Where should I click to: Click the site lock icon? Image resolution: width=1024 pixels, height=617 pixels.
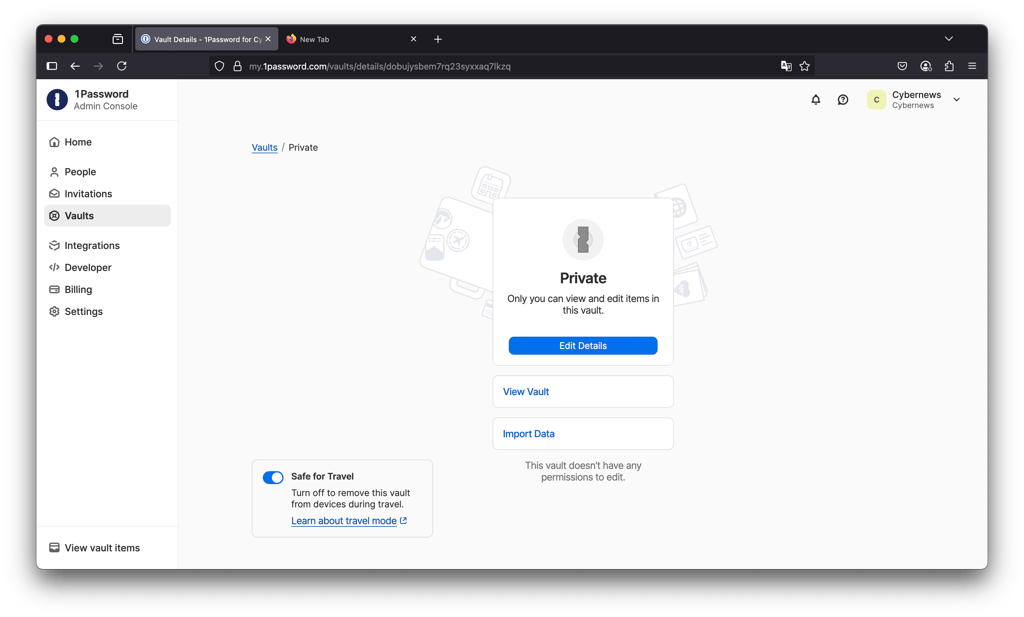point(237,66)
